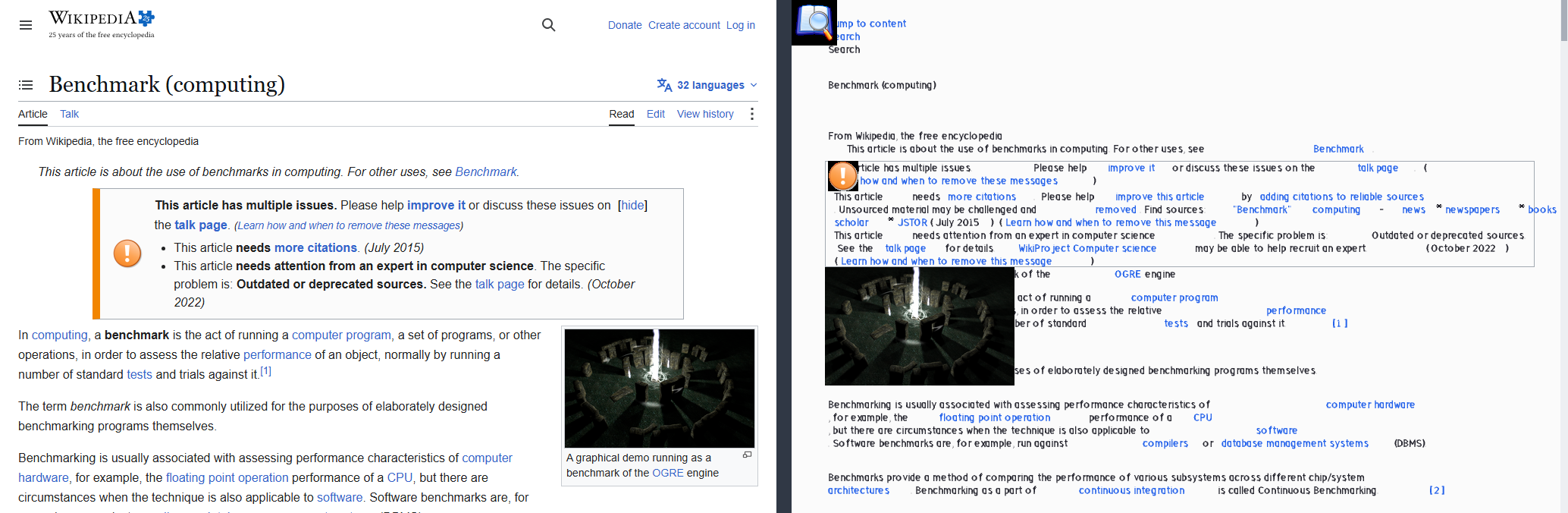Viewport: 1568px width, 513px height.
Task: Follow the Donate link
Action: (x=625, y=25)
